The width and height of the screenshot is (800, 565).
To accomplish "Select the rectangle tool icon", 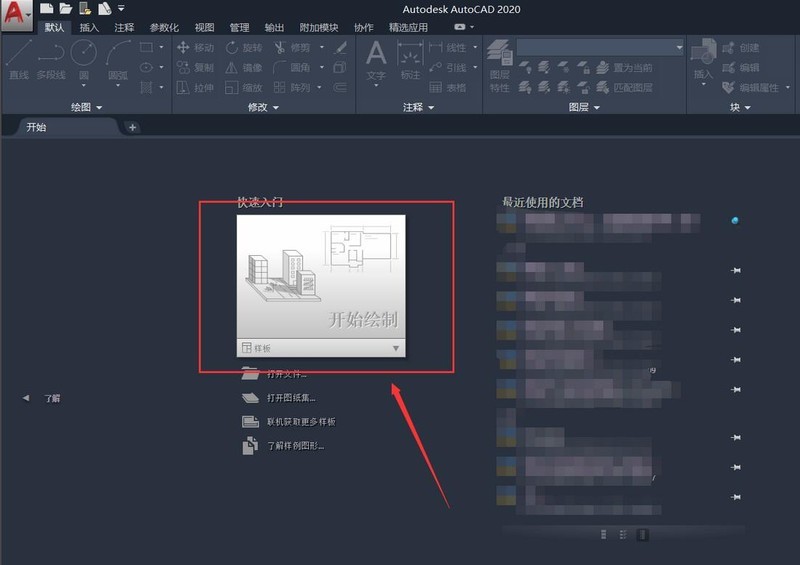I will (x=146, y=47).
